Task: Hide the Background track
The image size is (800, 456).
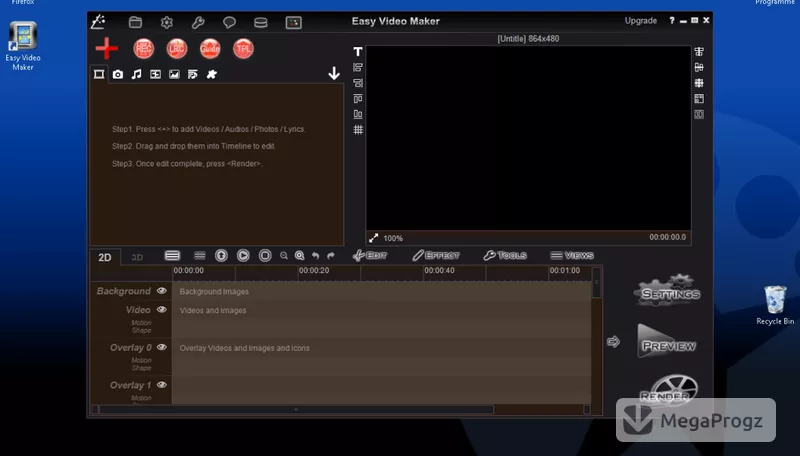Action: 162,291
